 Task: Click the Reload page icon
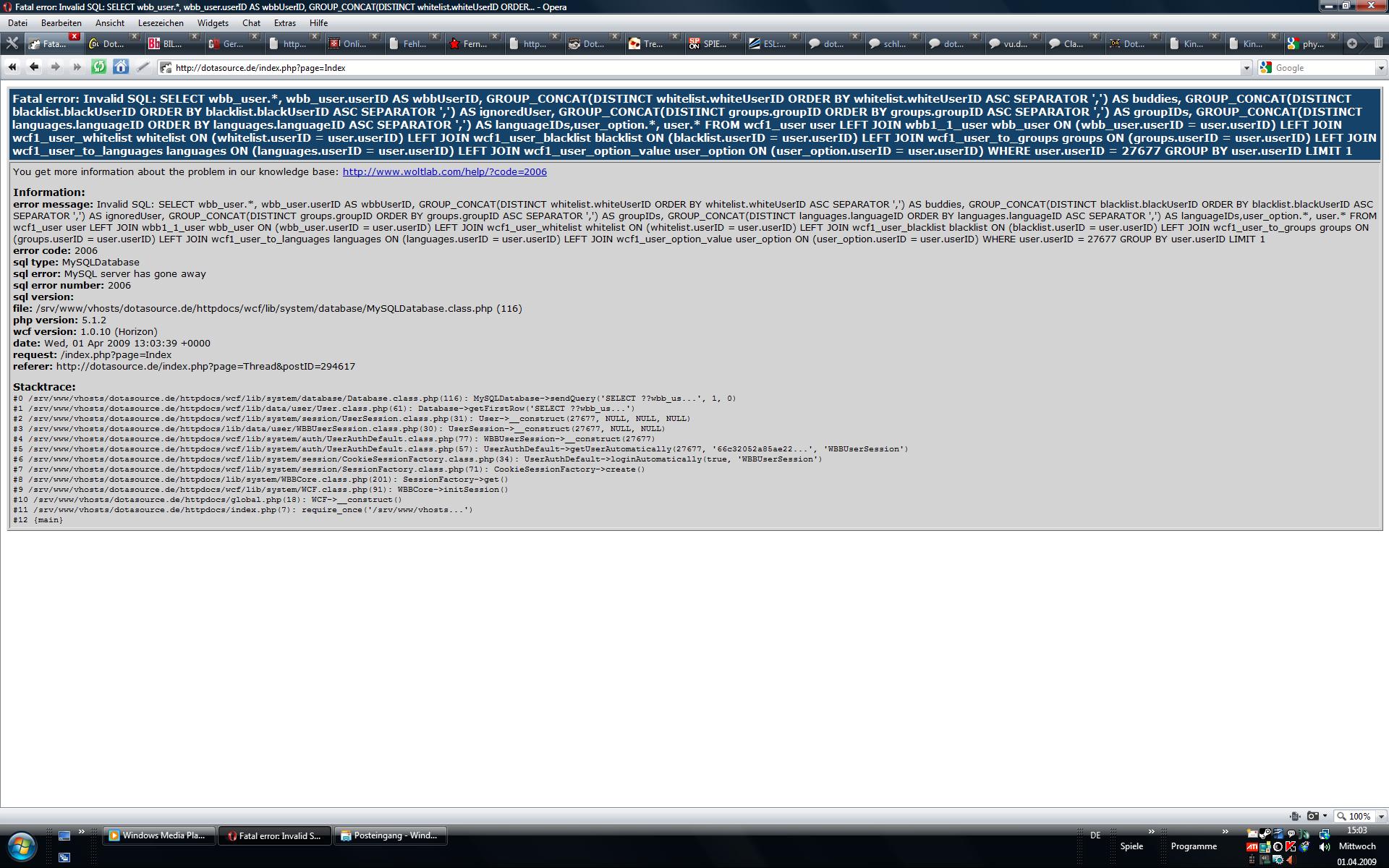click(x=99, y=67)
